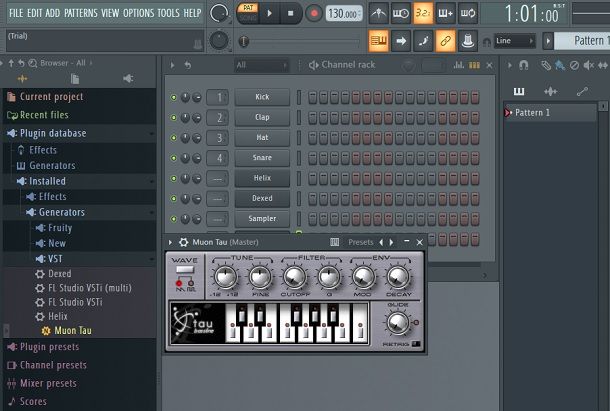Go to previous Muon Tau preset
The image size is (610, 411).
(x=381, y=242)
